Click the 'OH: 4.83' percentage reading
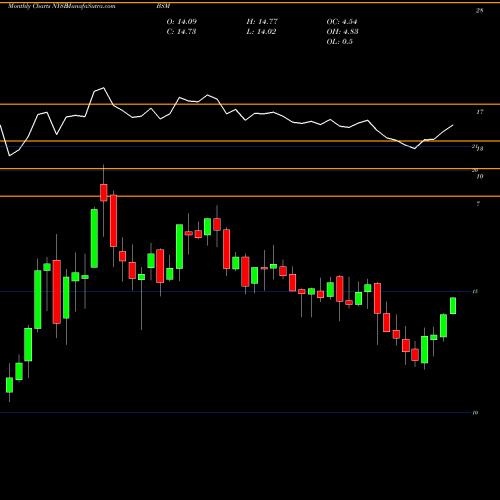 [x=342, y=32]
